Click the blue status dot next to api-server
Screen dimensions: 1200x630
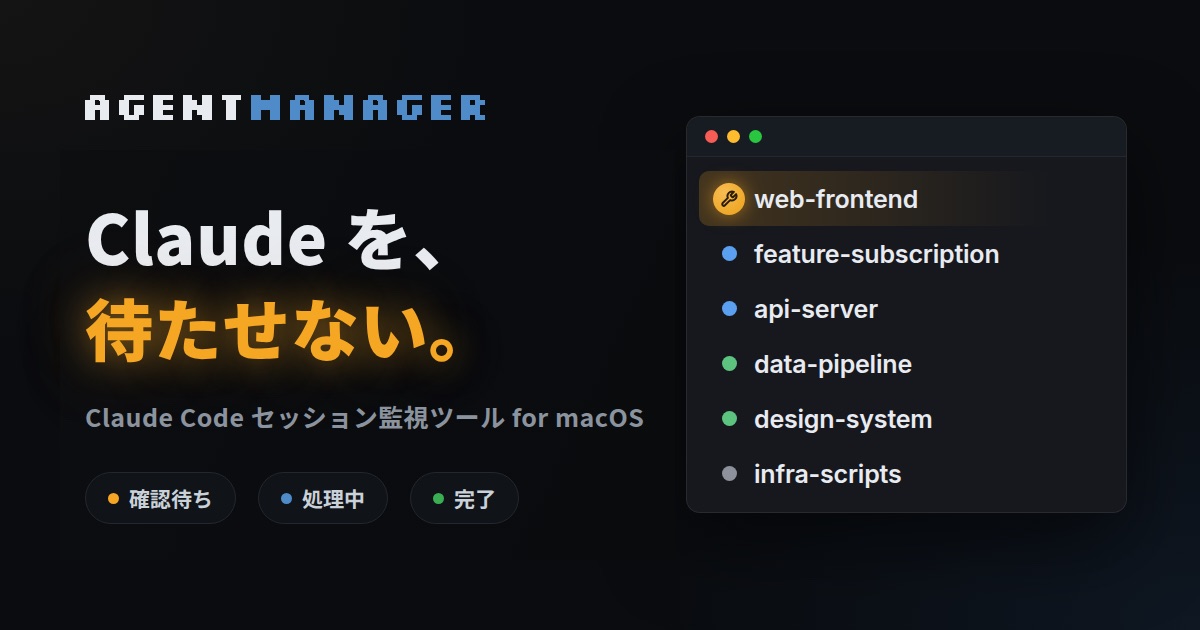tap(729, 309)
